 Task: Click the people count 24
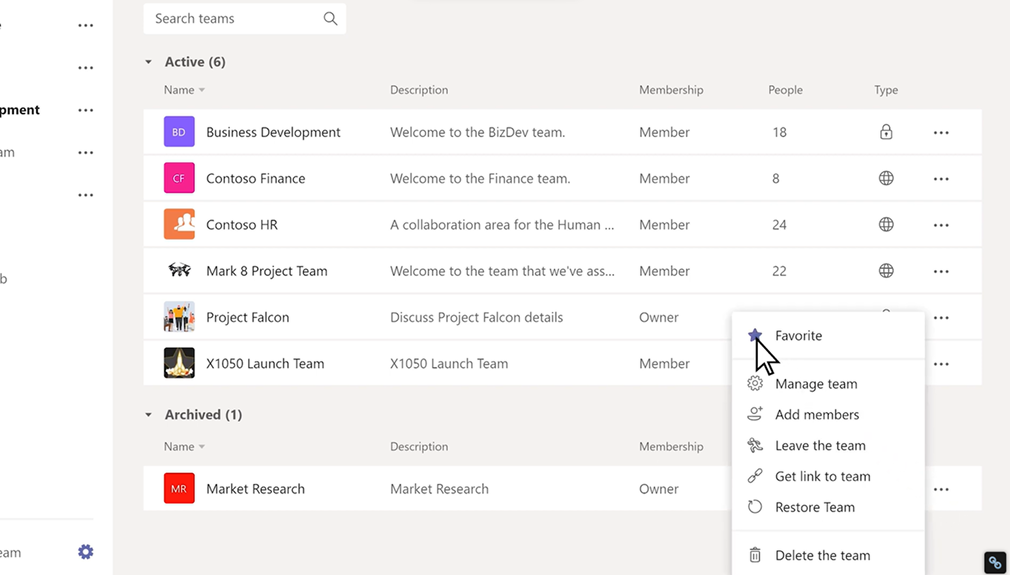point(779,225)
